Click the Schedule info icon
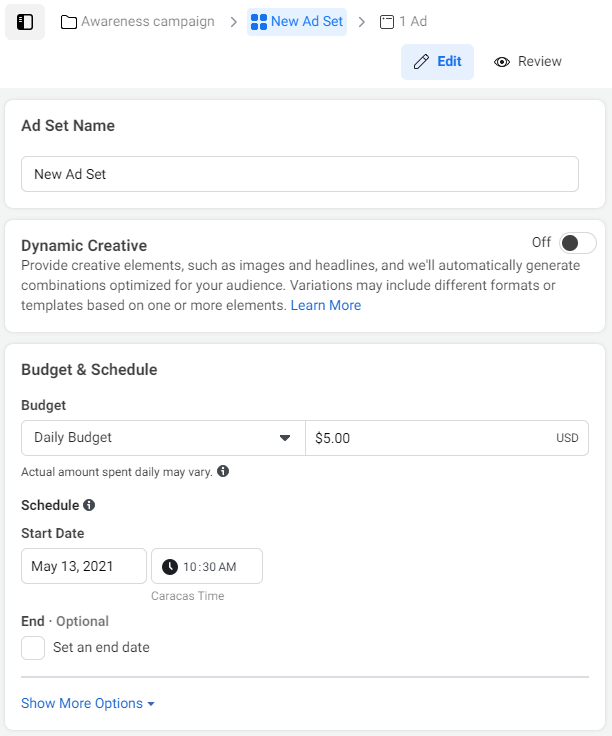This screenshot has width=612, height=736. (89, 505)
